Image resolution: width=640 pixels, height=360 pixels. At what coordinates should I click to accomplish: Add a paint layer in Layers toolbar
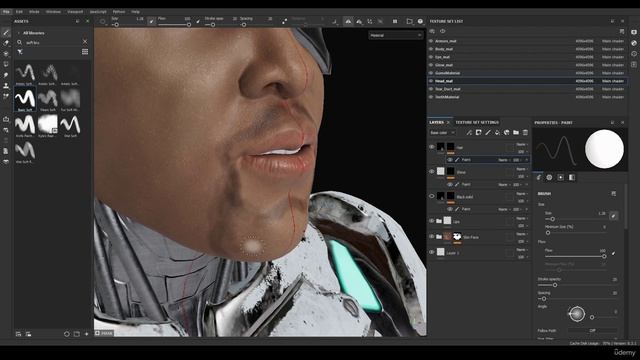click(488, 132)
